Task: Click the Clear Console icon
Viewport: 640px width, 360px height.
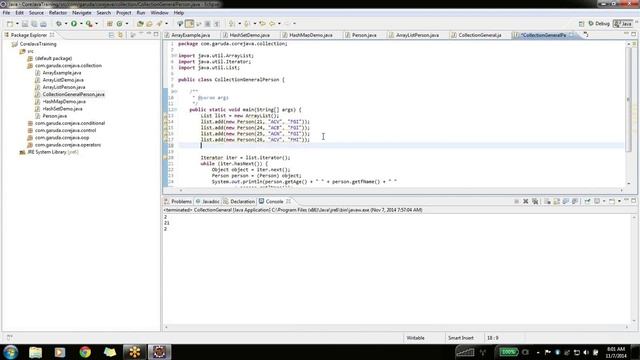Action: [547, 201]
